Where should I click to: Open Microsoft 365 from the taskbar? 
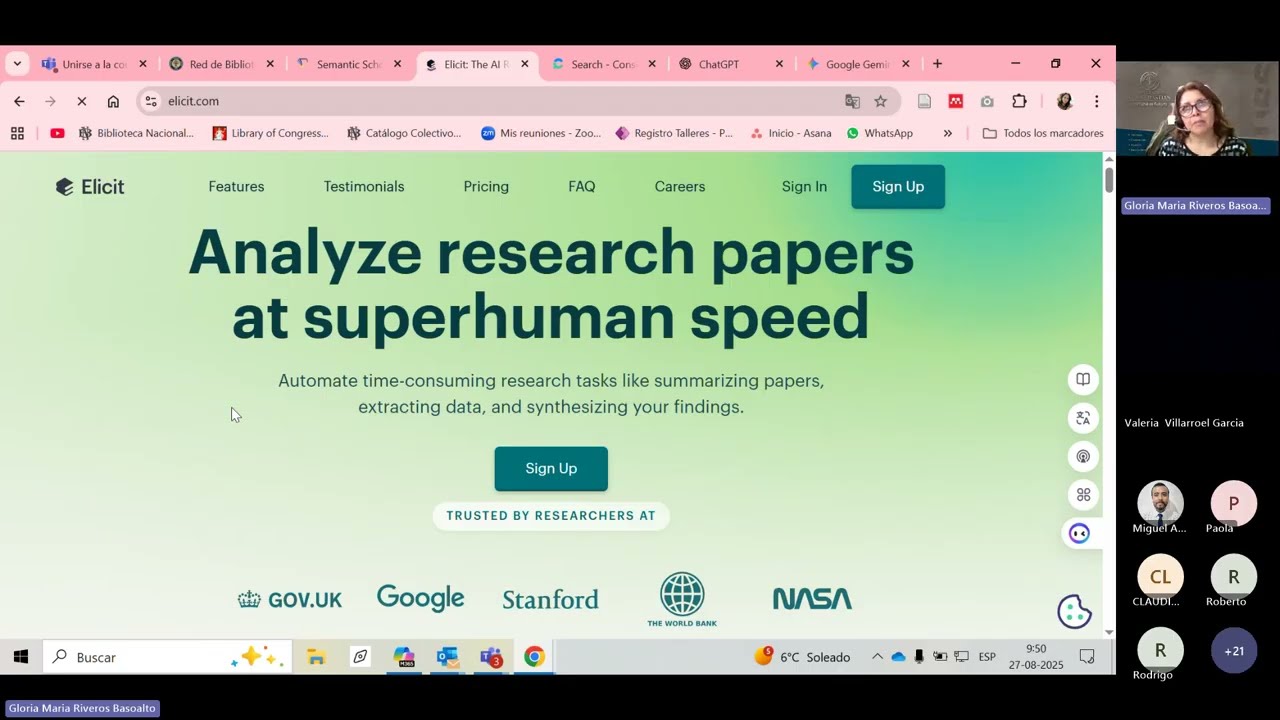coord(404,657)
